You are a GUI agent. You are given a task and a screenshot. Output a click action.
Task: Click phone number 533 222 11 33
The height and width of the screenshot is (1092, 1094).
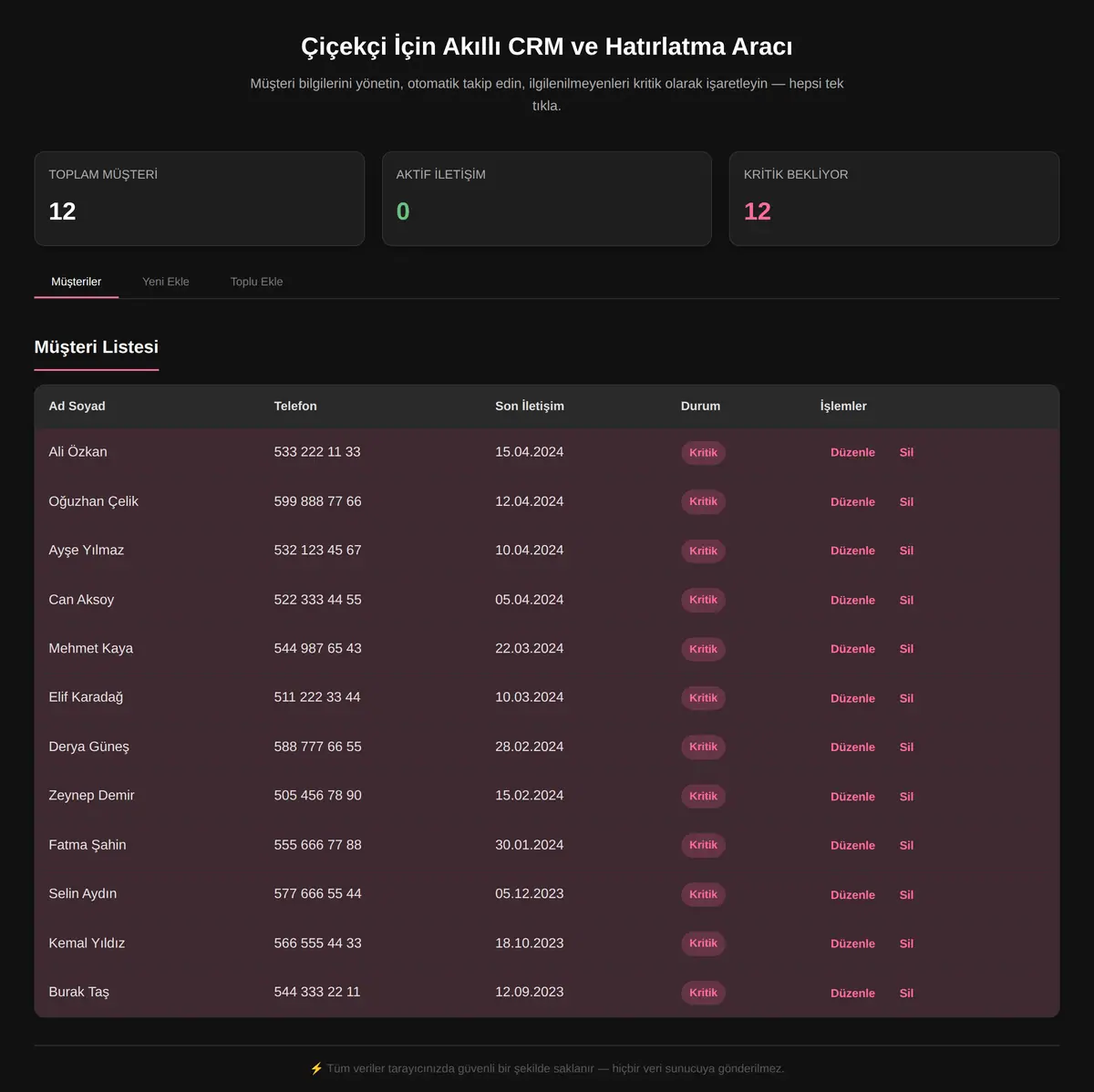[317, 452]
